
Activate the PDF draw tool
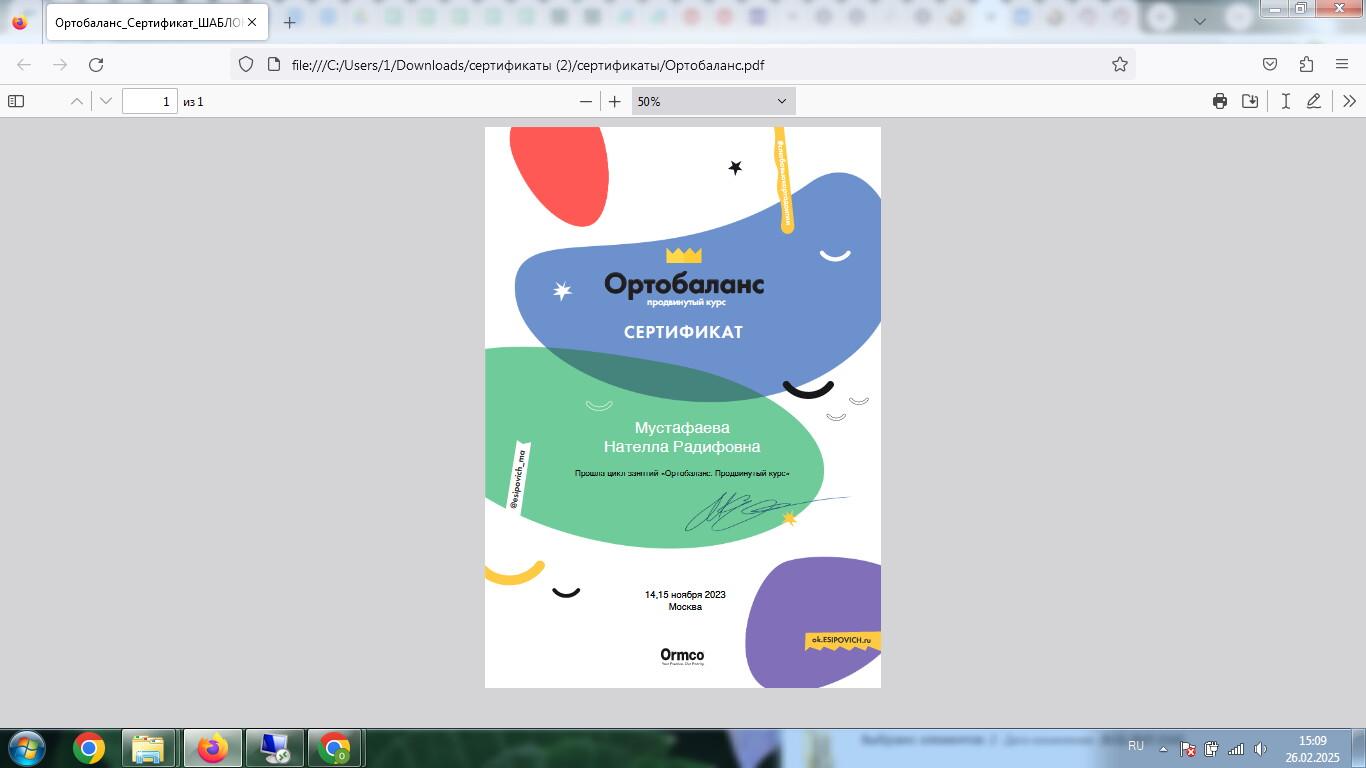1314,101
